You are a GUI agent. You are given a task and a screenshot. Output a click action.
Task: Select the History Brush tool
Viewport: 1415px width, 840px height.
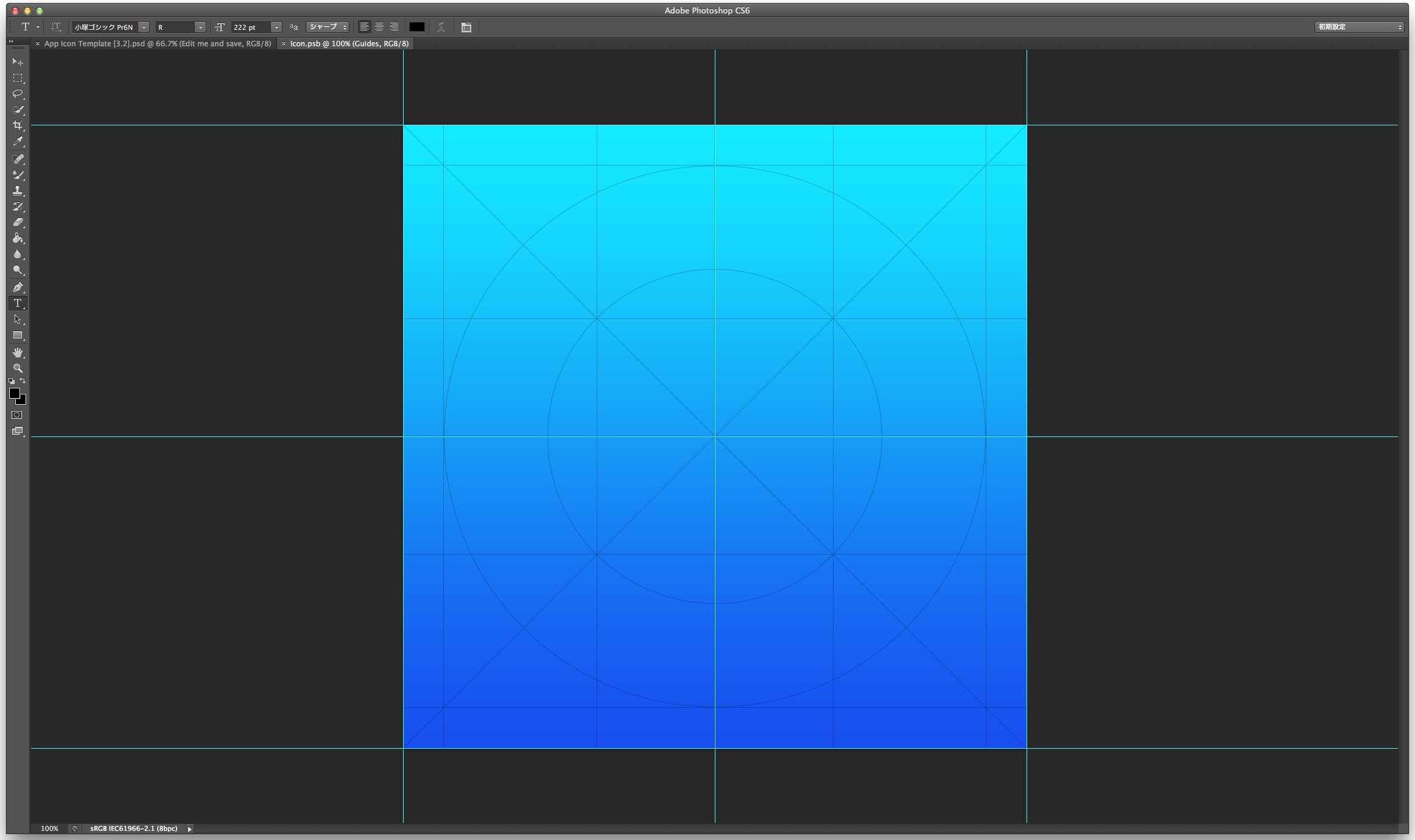18,206
